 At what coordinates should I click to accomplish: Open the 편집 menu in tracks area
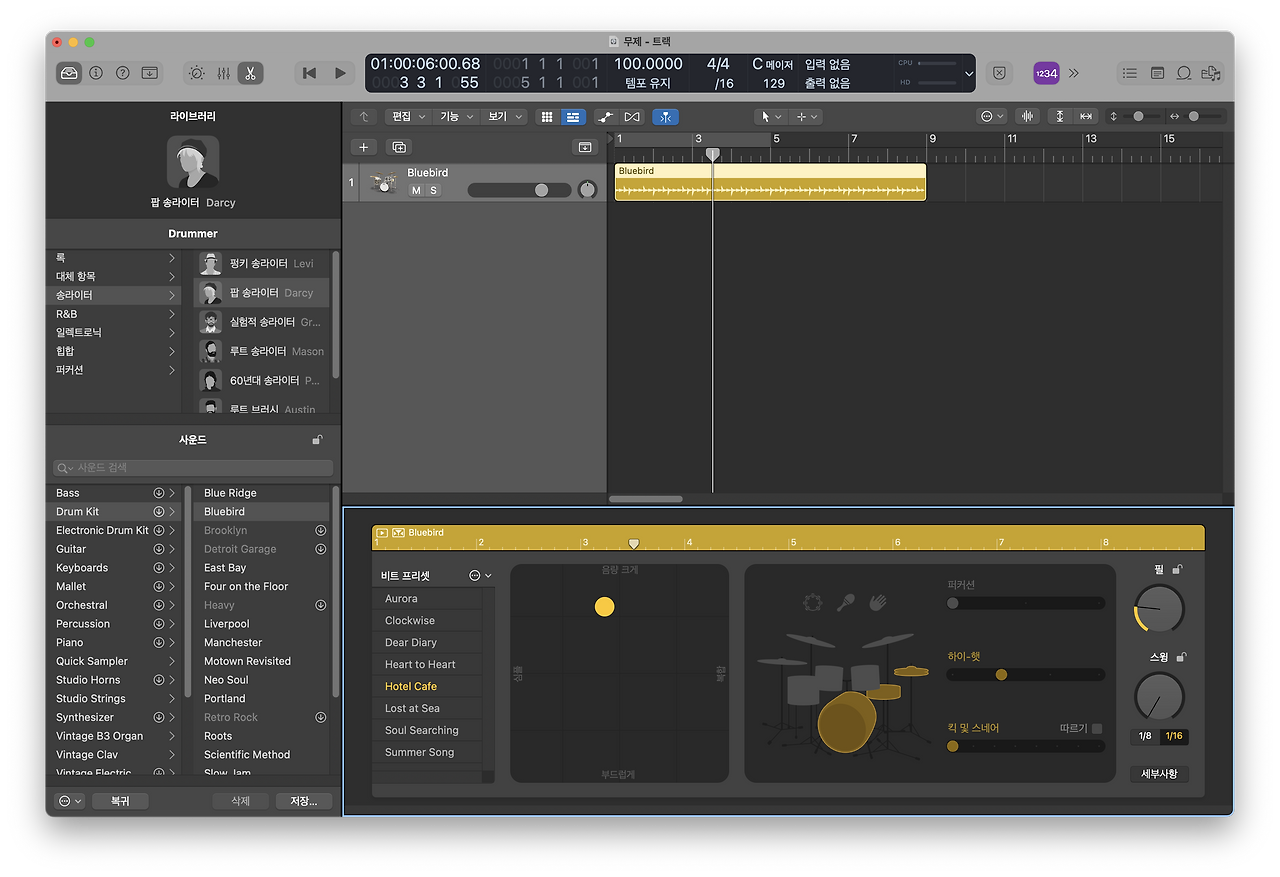point(409,117)
